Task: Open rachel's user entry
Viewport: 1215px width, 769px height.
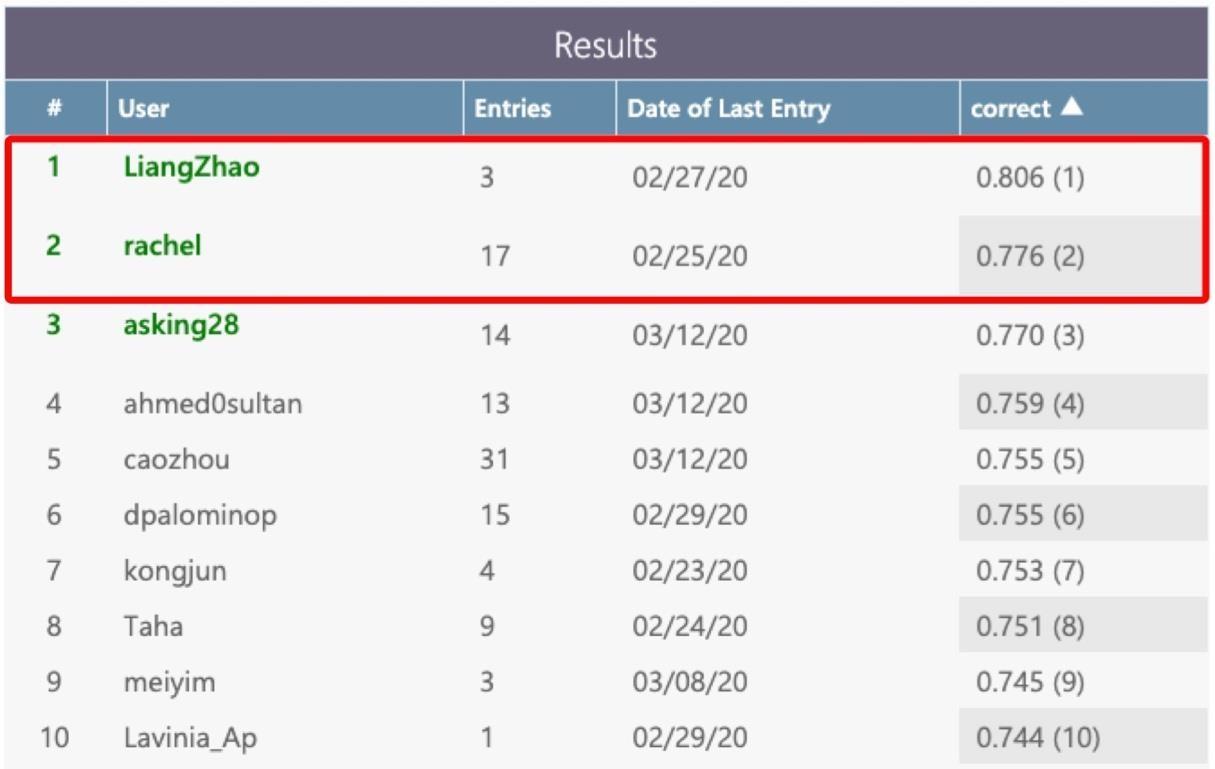Action: coord(162,245)
